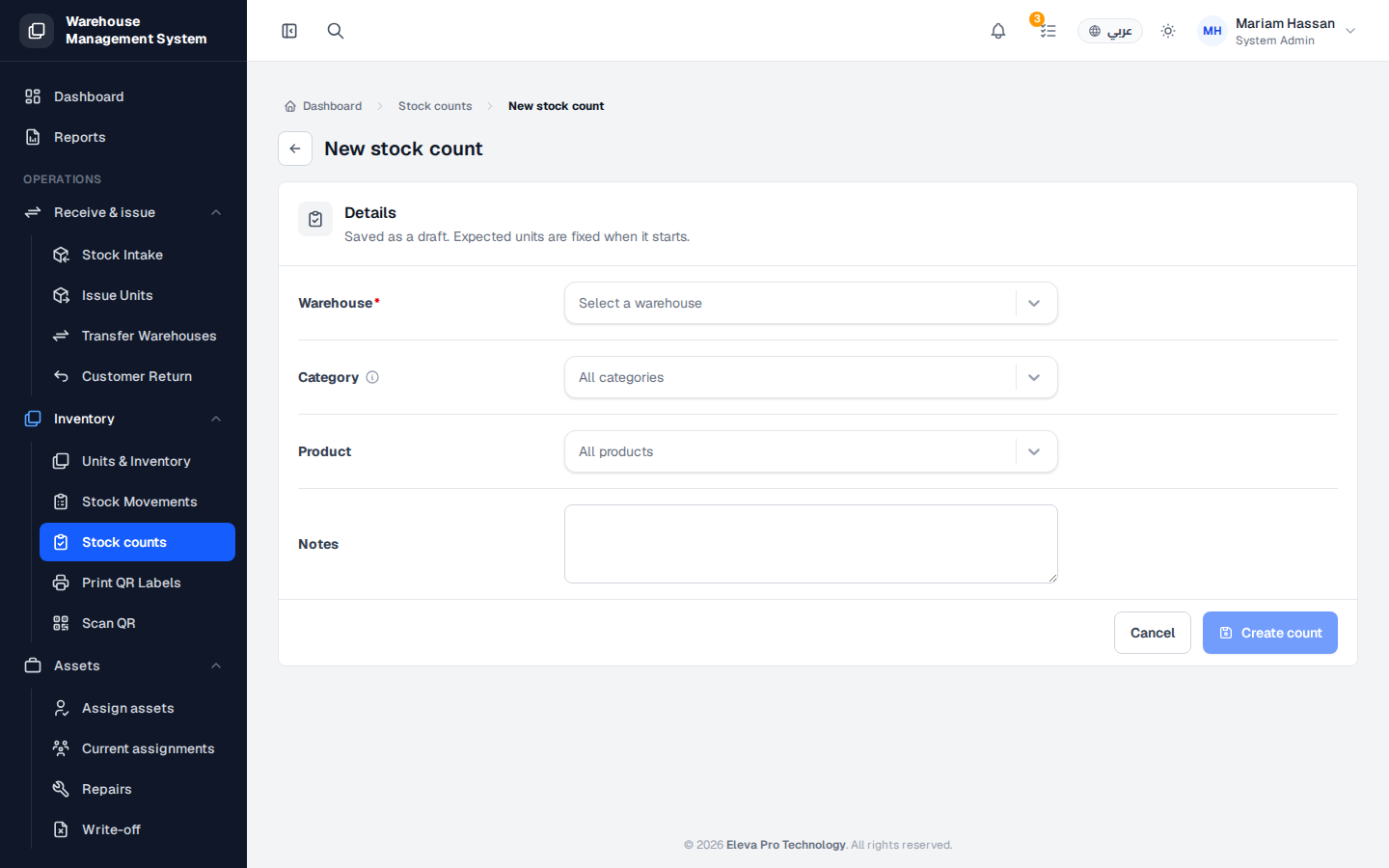Open notifications bell icon
This screenshot has width=1389, height=868.
998,31
